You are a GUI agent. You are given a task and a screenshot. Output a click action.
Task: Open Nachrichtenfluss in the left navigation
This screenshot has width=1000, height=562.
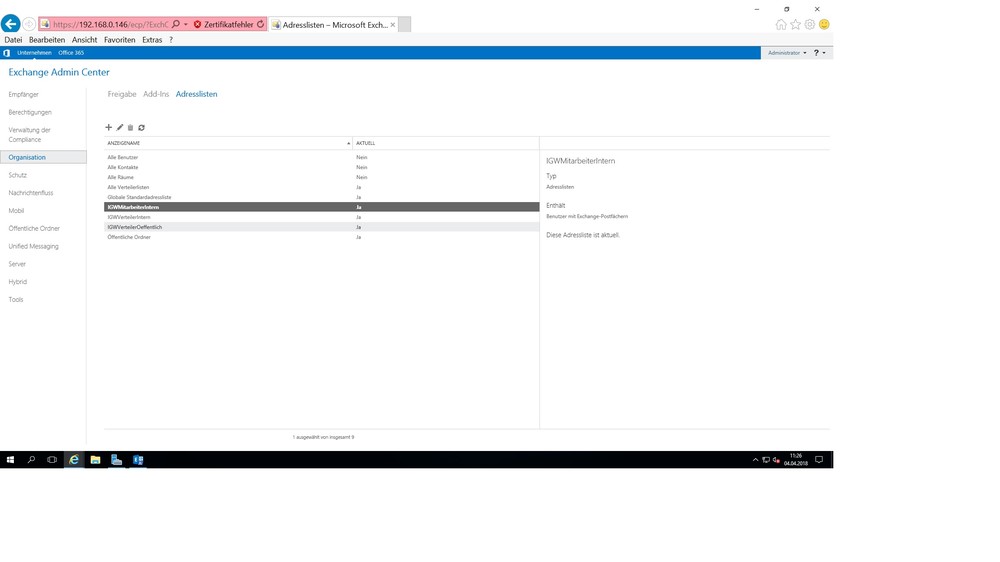31,193
